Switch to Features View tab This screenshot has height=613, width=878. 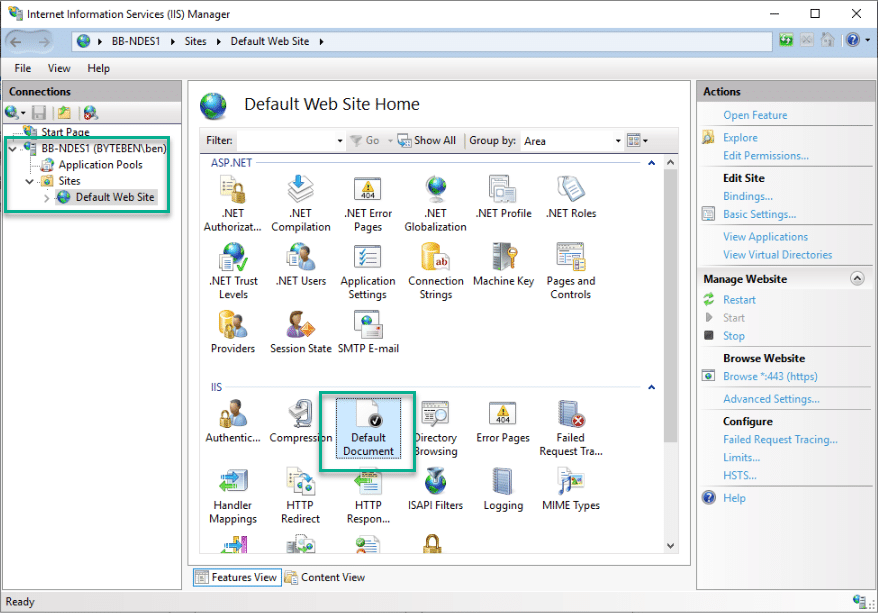pos(237,577)
